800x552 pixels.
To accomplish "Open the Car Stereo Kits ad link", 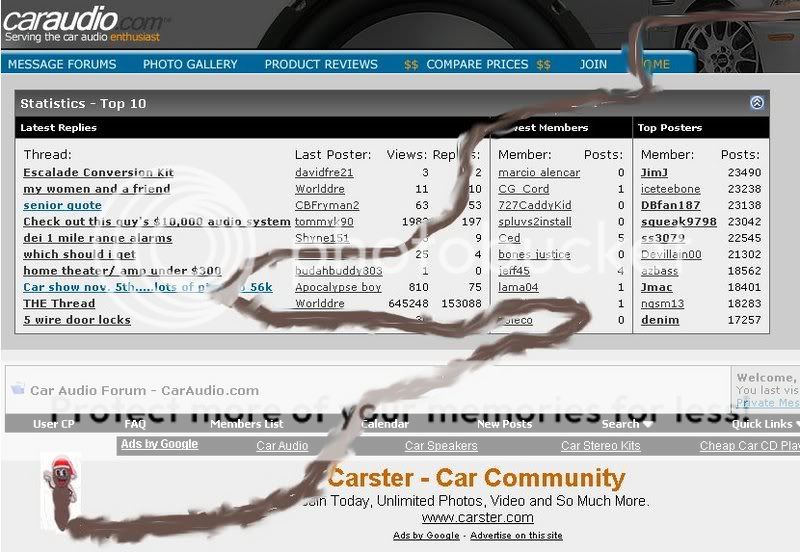I will tap(601, 445).
